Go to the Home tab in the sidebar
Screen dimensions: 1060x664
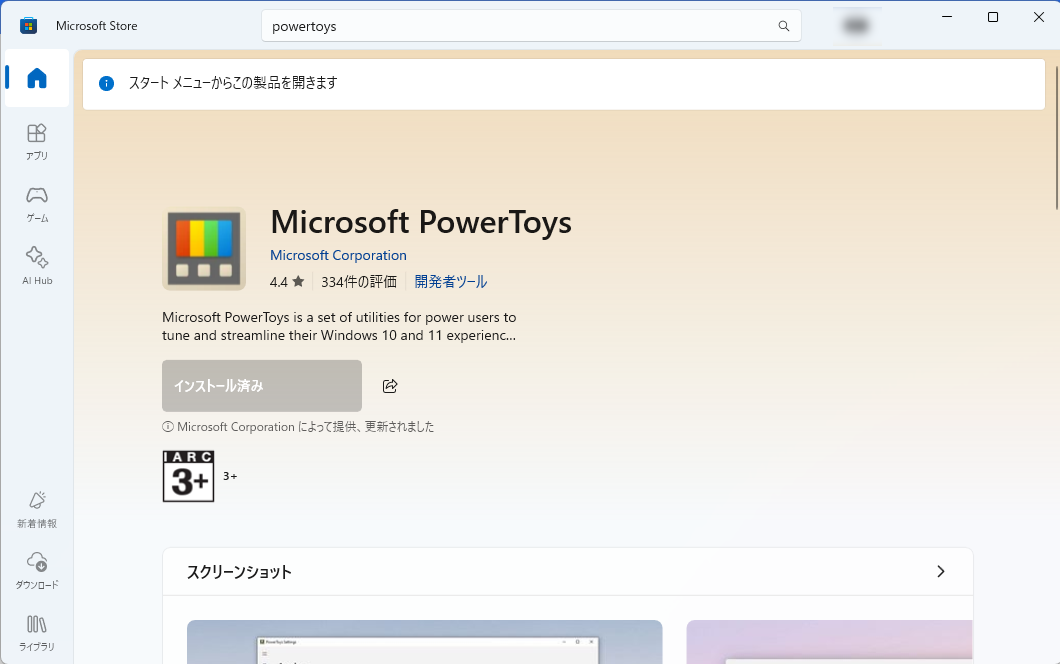(x=37, y=78)
